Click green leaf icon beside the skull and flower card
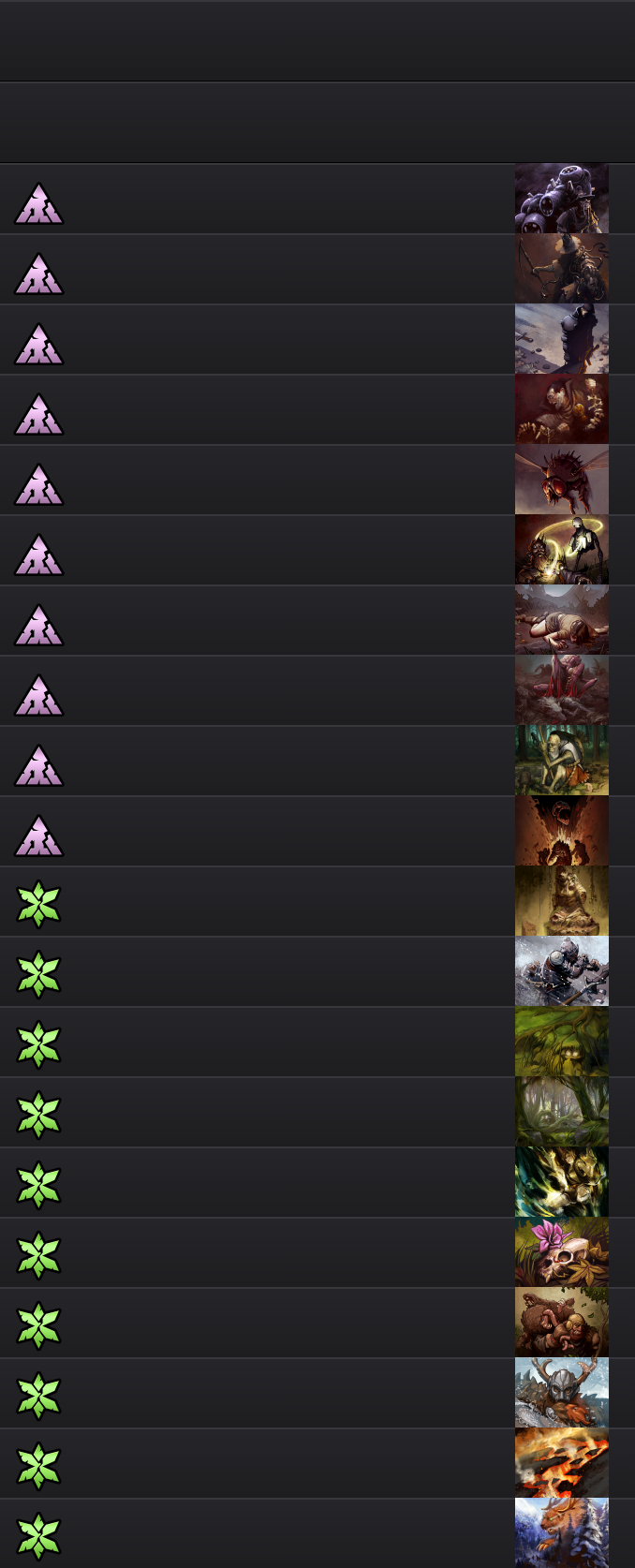 [x=39, y=1255]
